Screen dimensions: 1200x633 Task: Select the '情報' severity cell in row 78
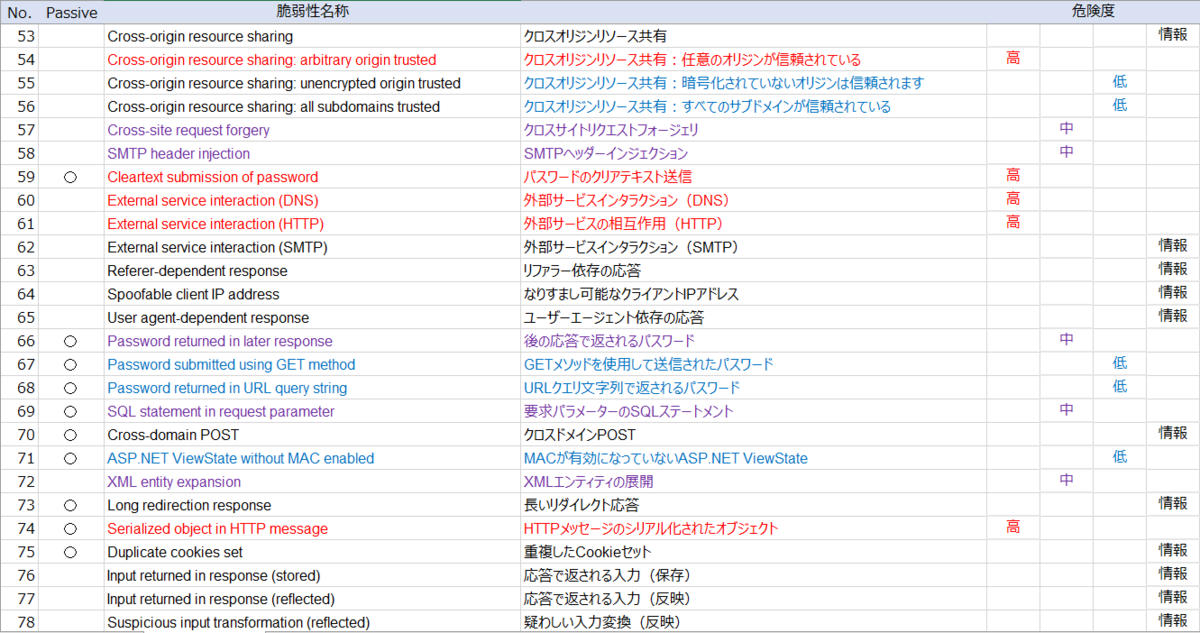(1173, 623)
